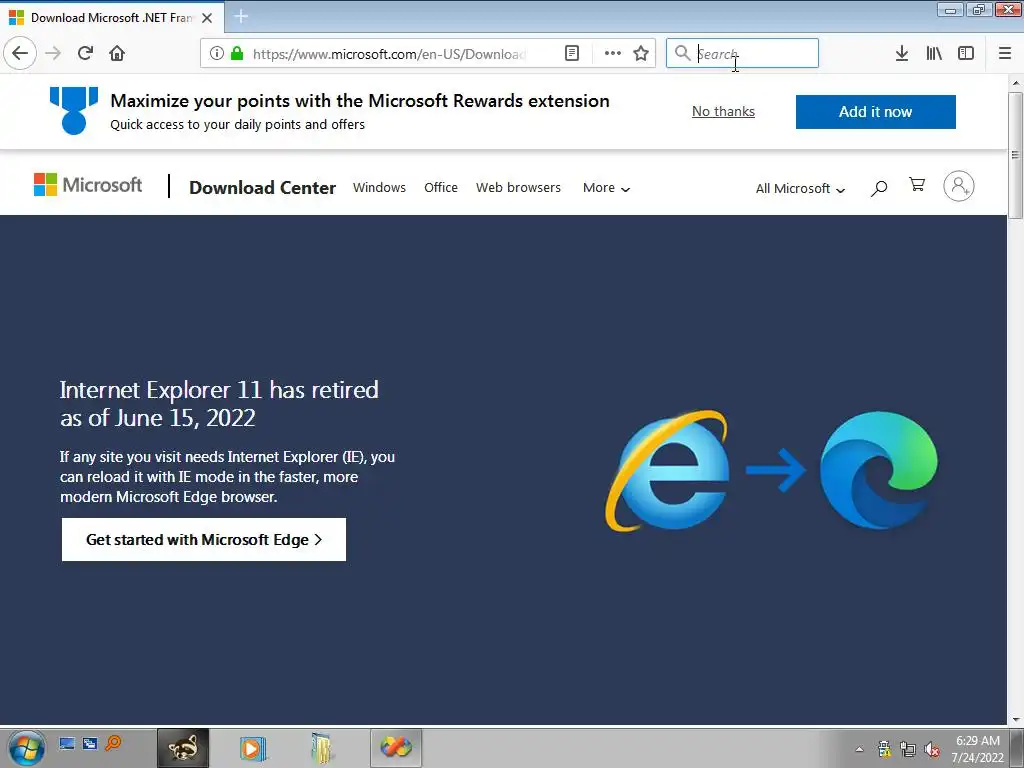The image size is (1024, 768).
Task: Click the green secure connection padlock
Action: (x=237, y=53)
